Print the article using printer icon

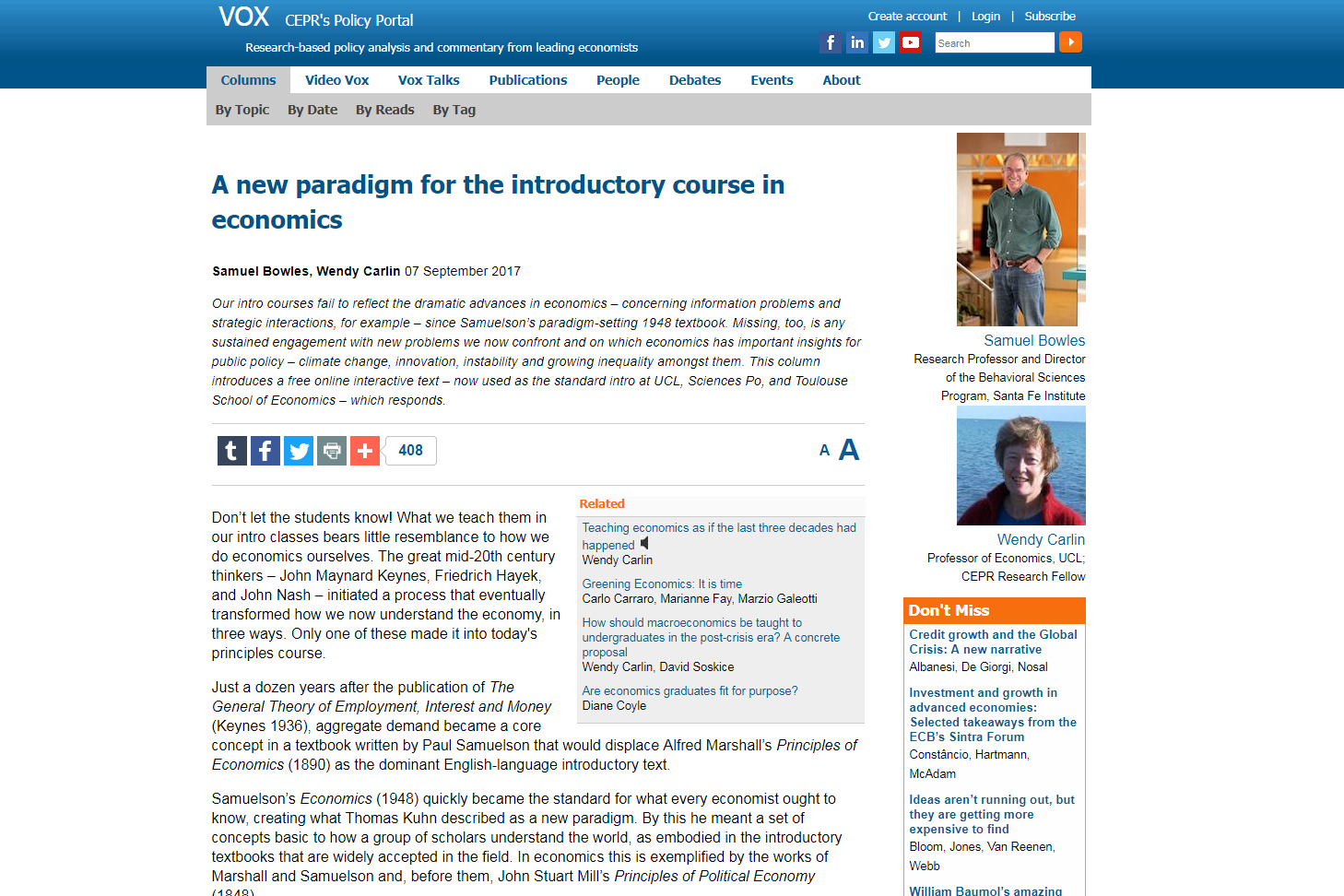coord(332,451)
